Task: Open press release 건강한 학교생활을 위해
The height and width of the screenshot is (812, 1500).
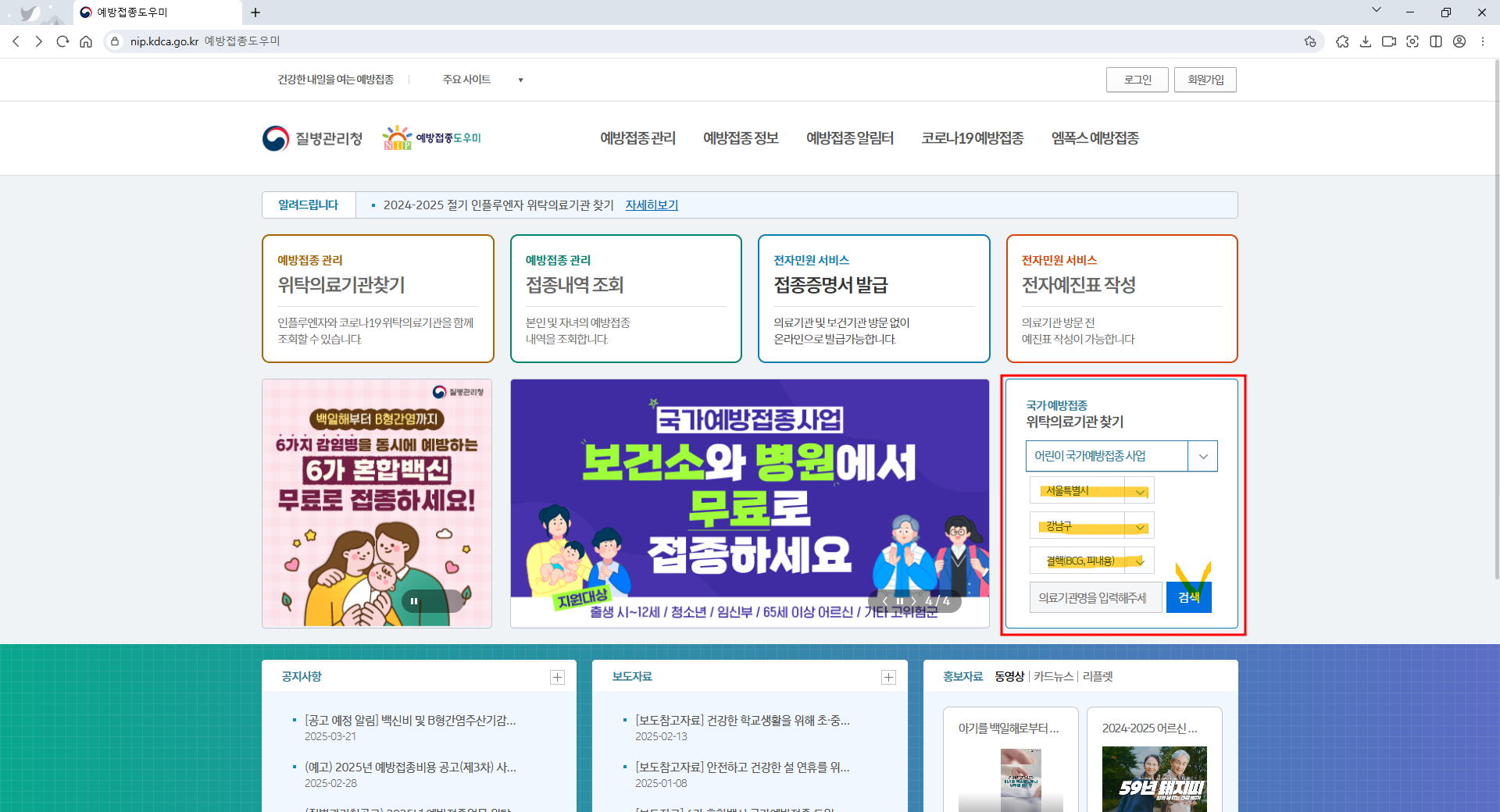Action: click(742, 721)
